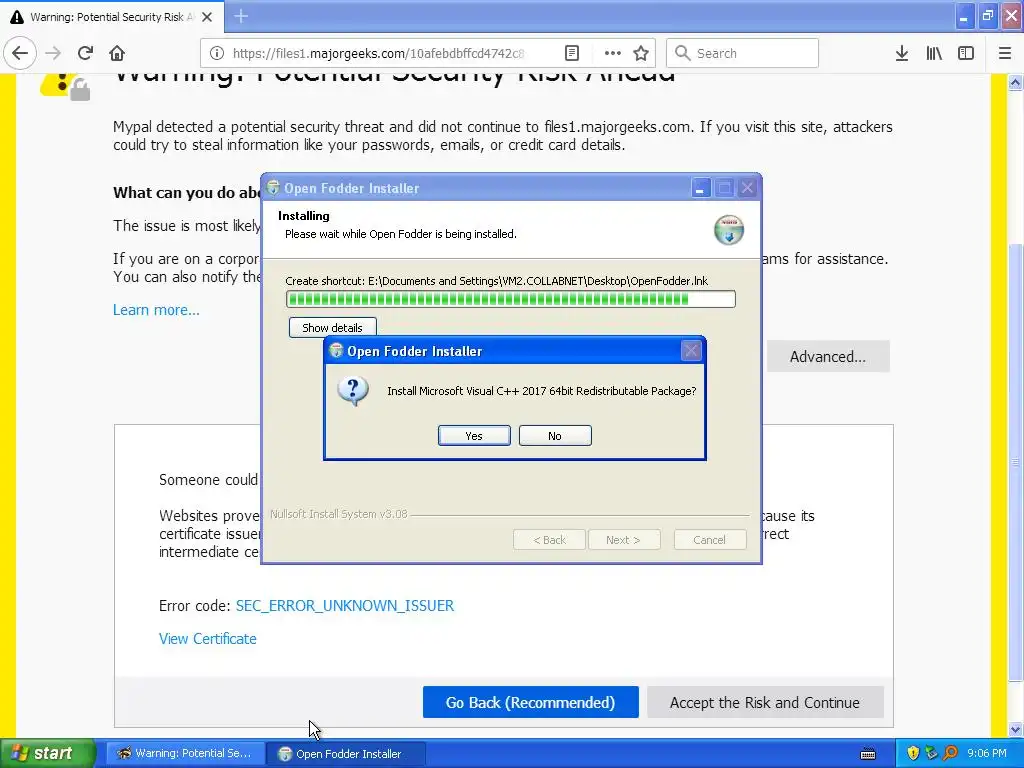Click the browser Back arrow button

tap(20, 54)
